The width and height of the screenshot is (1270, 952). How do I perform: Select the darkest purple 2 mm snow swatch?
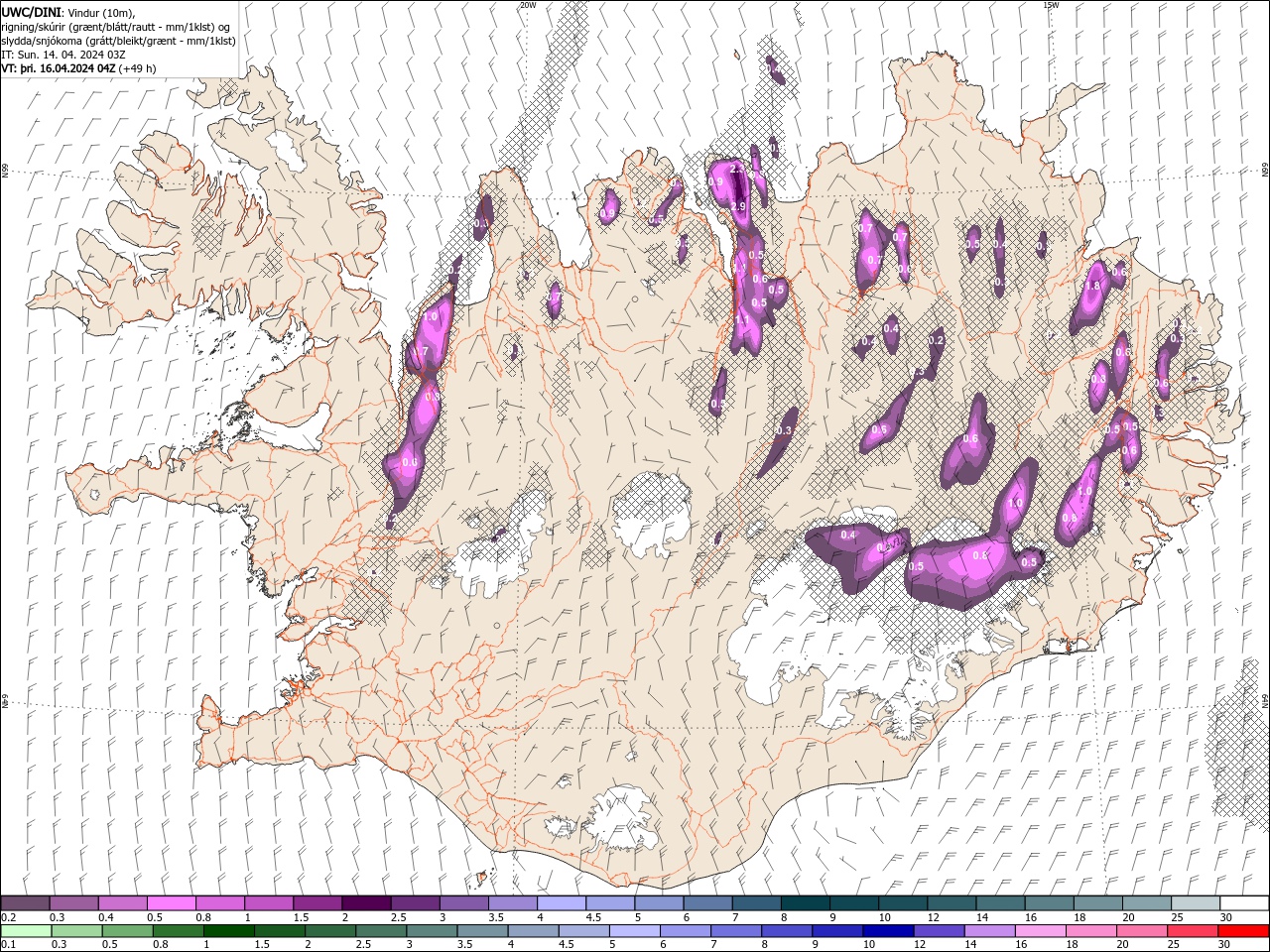(365, 903)
